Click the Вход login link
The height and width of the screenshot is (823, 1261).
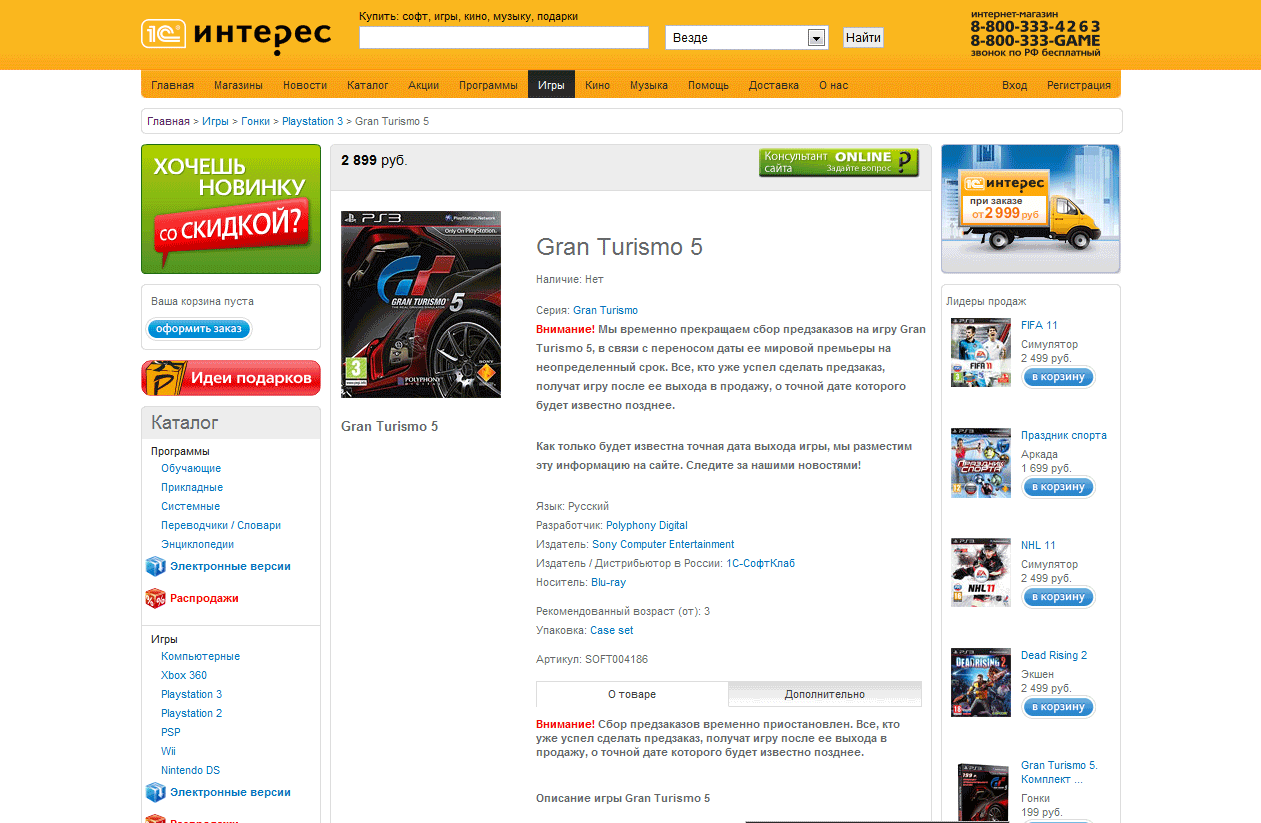[1014, 85]
